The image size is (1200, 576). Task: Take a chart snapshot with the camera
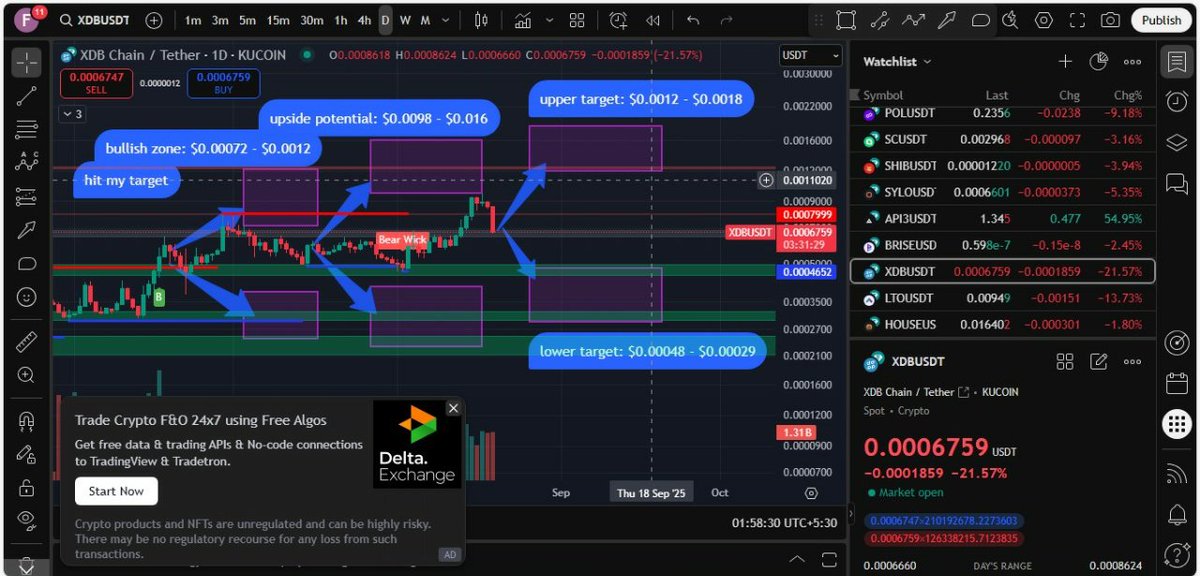(x=1110, y=20)
